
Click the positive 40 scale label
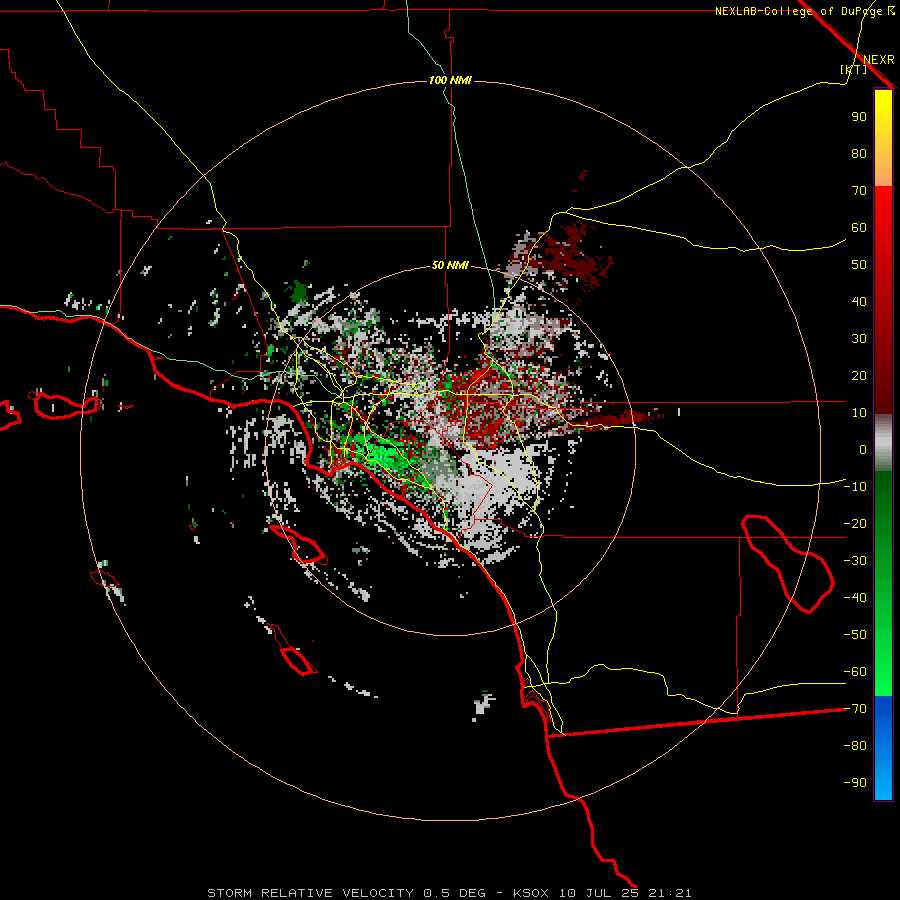point(859,301)
